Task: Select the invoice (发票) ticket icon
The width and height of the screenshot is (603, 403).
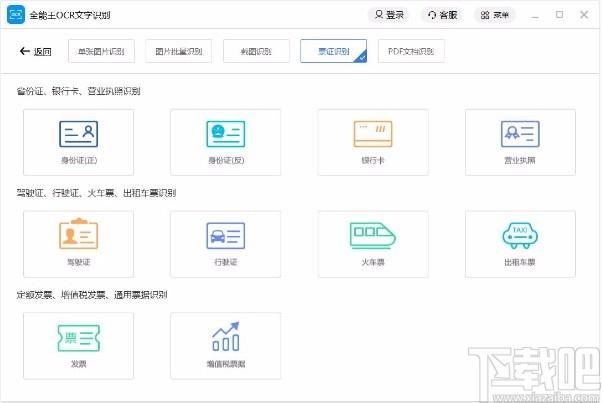Action: pyautogui.click(x=78, y=338)
